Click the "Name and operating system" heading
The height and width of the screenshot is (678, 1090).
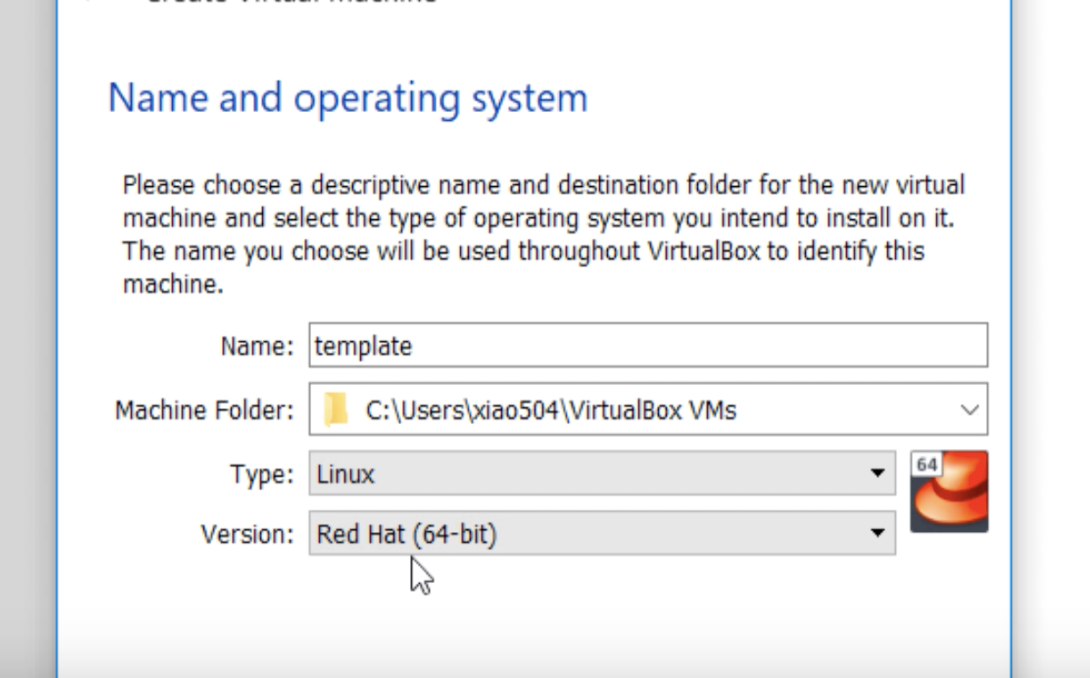(x=347, y=98)
